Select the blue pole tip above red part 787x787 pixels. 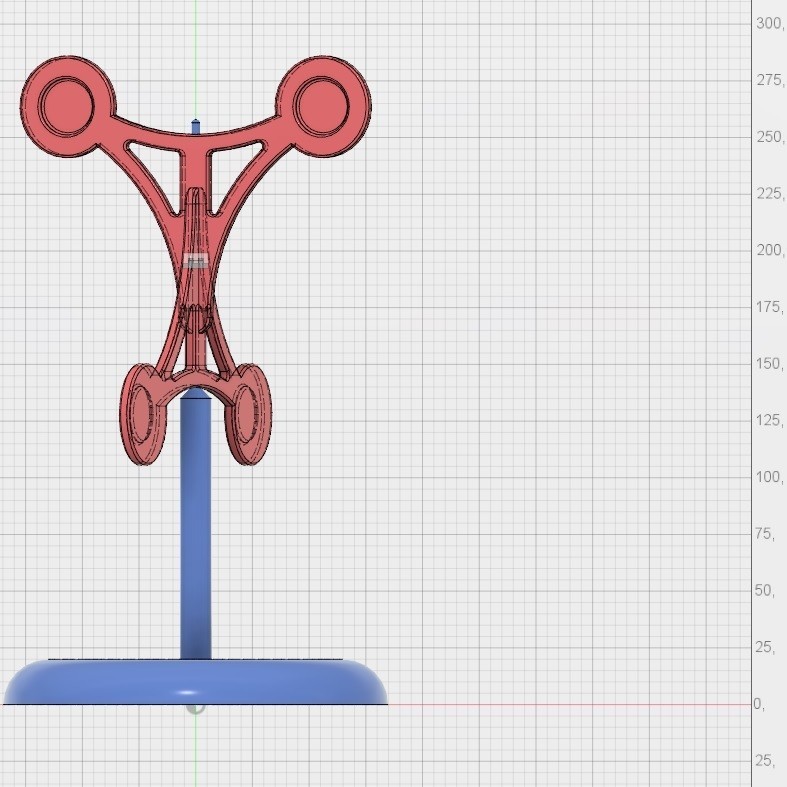(196, 126)
